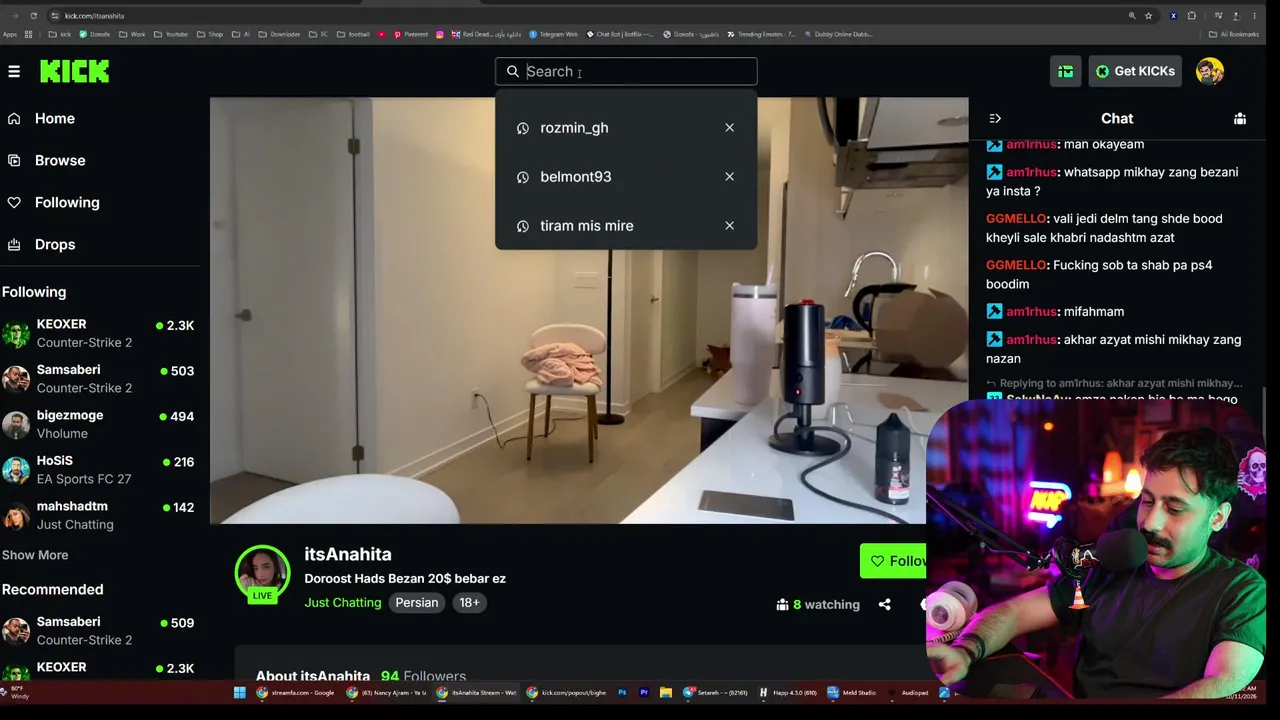
Task: Remove rozmin_gh from search history
Action: pos(729,128)
